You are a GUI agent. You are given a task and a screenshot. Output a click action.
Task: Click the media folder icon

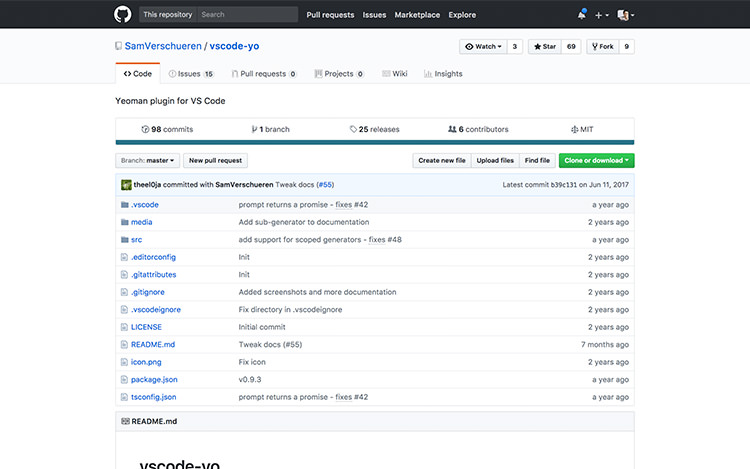125,222
